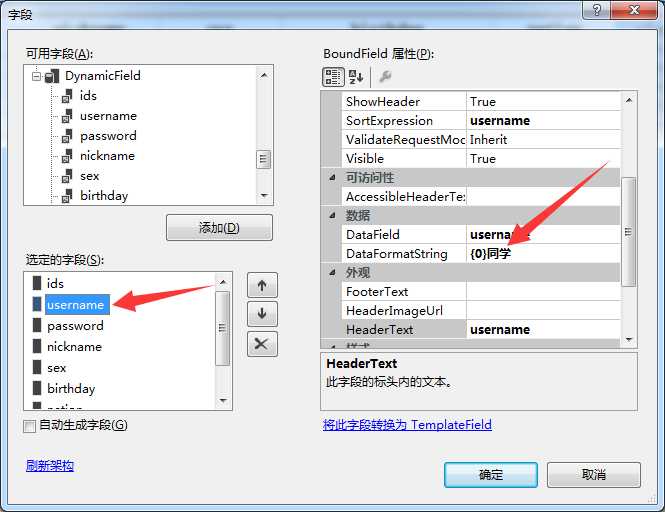Image resolution: width=665 pixels, height=512 pixels.
Task: Click the field icon beside ids in selected fields
Action: click(x=37, y=283)
